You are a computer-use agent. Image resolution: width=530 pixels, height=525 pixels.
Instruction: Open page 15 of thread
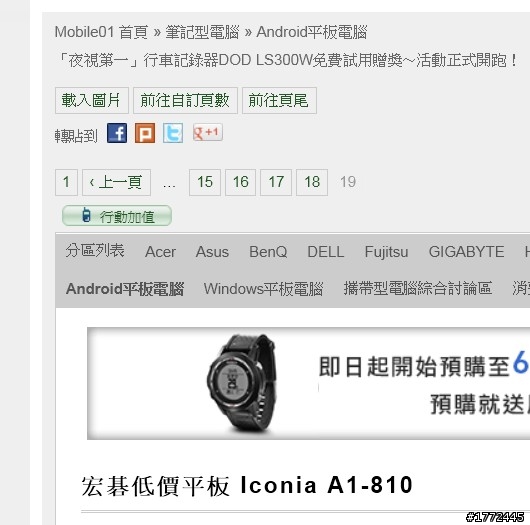tap(205, 182)
